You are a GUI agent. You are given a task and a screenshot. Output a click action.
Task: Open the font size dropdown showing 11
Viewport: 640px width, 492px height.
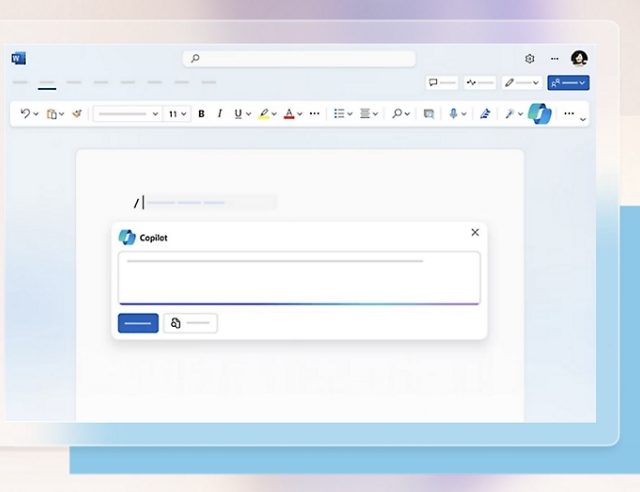pos(177,114)
